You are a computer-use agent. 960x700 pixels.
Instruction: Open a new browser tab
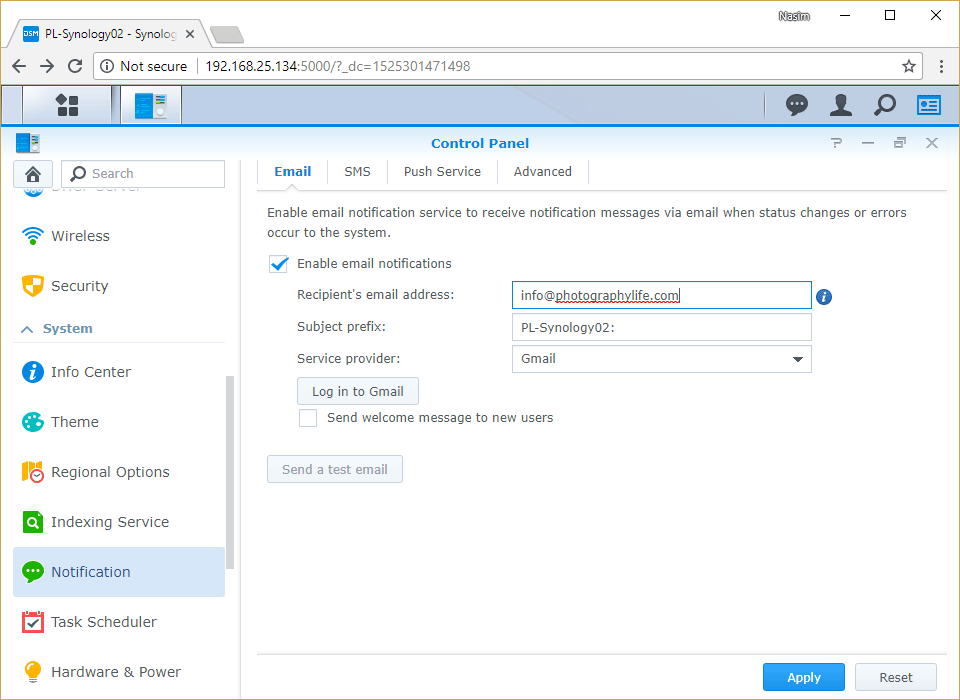click(x=227, y=34)
